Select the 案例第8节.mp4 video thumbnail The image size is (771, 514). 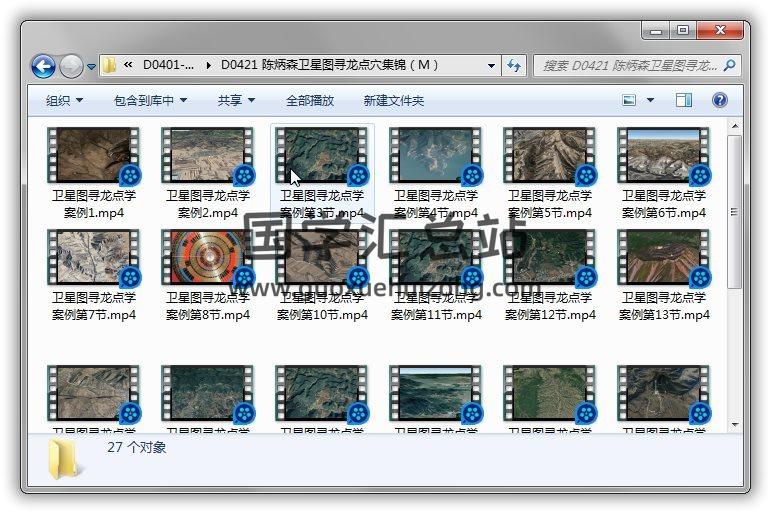click(207, 257)
